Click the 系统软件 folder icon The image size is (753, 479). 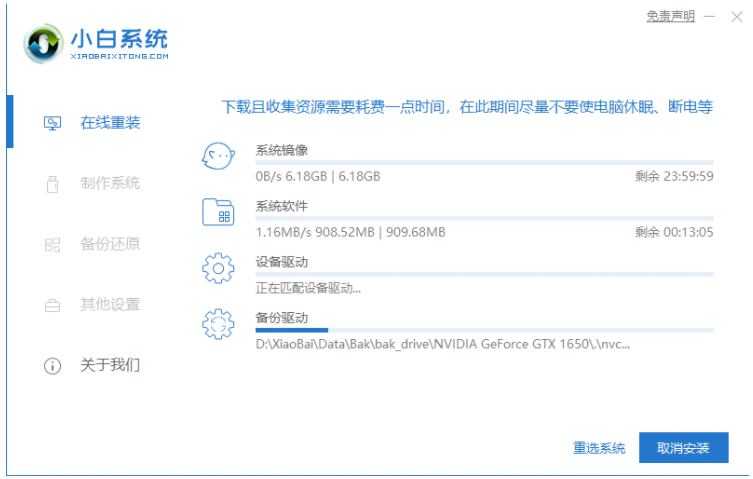[218, 212]
